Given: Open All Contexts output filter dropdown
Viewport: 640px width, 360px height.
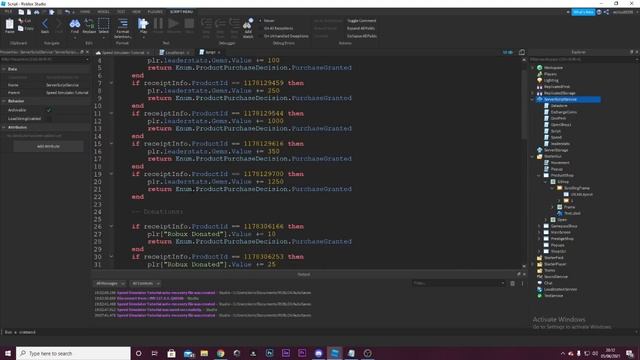Looking at the screenshot, I should (x=145, y=283).
